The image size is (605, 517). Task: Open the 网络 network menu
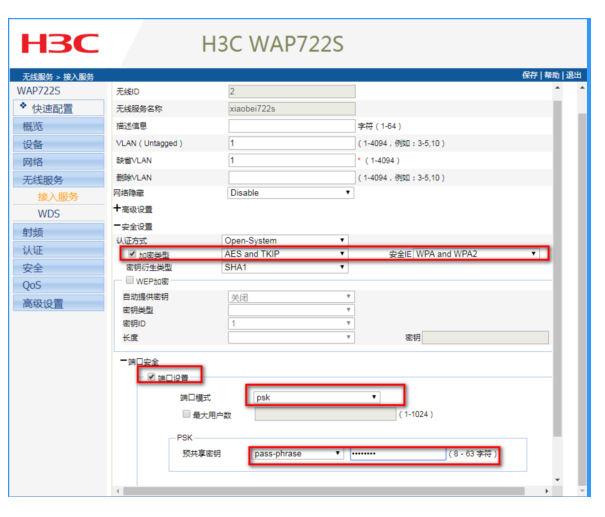tap(59, 162)
